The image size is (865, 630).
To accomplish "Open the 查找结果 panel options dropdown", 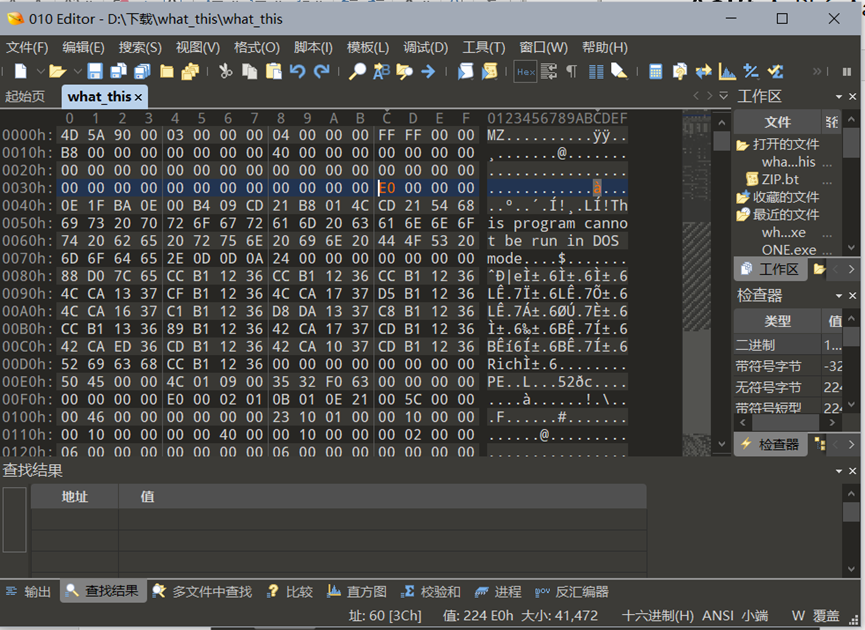I will [839, 471].
